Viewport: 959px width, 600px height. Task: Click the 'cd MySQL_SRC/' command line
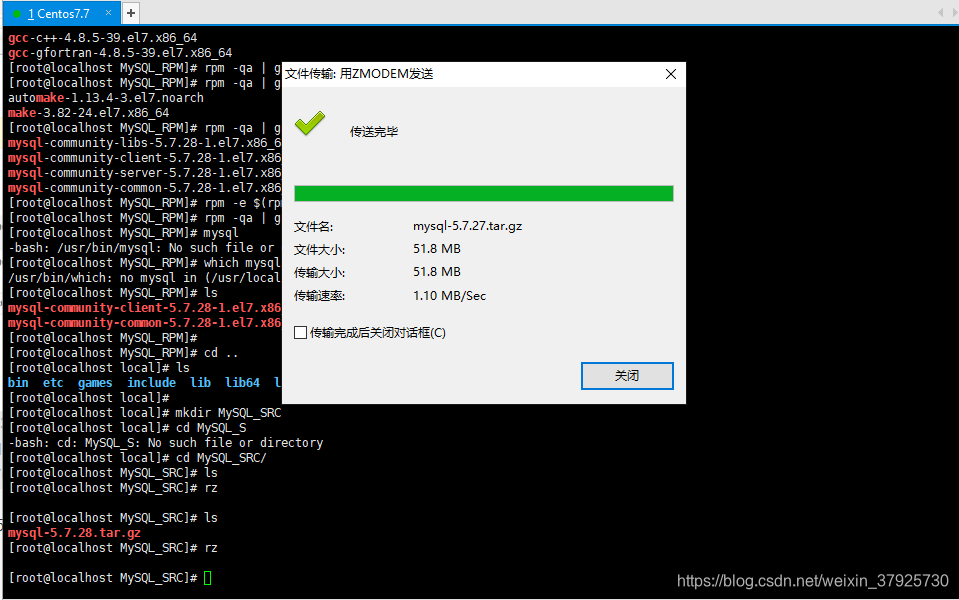pos(137,458)
